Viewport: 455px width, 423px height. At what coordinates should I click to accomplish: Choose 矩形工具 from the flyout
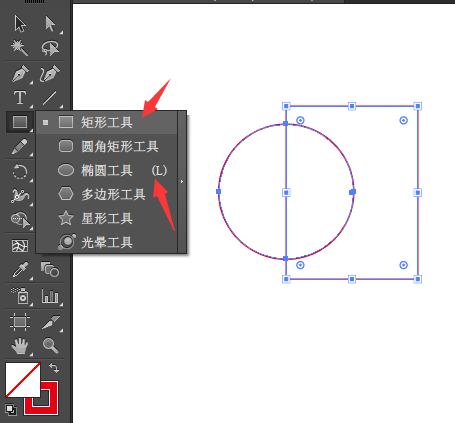pyautogui.click(x=106, y=122)
